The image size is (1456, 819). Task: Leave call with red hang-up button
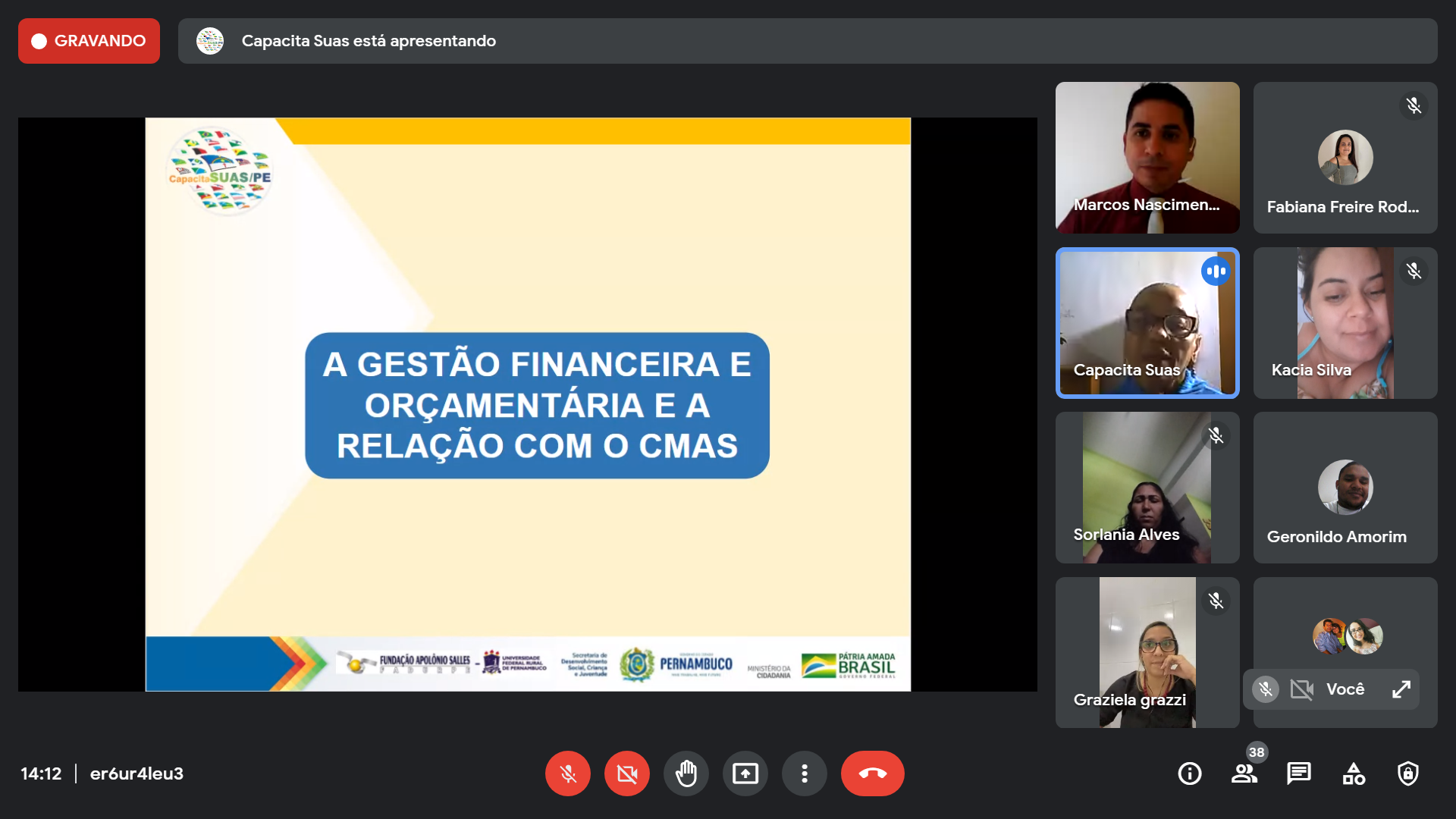(x=872, y=773)
